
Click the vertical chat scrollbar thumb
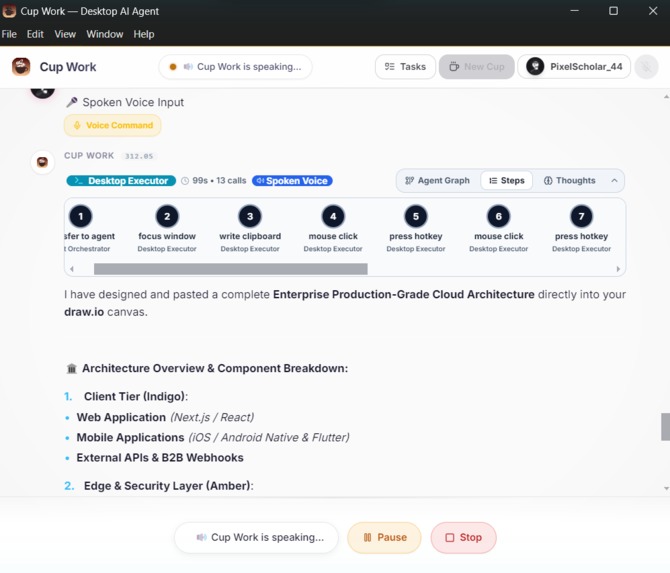click(x=665, y=426)
